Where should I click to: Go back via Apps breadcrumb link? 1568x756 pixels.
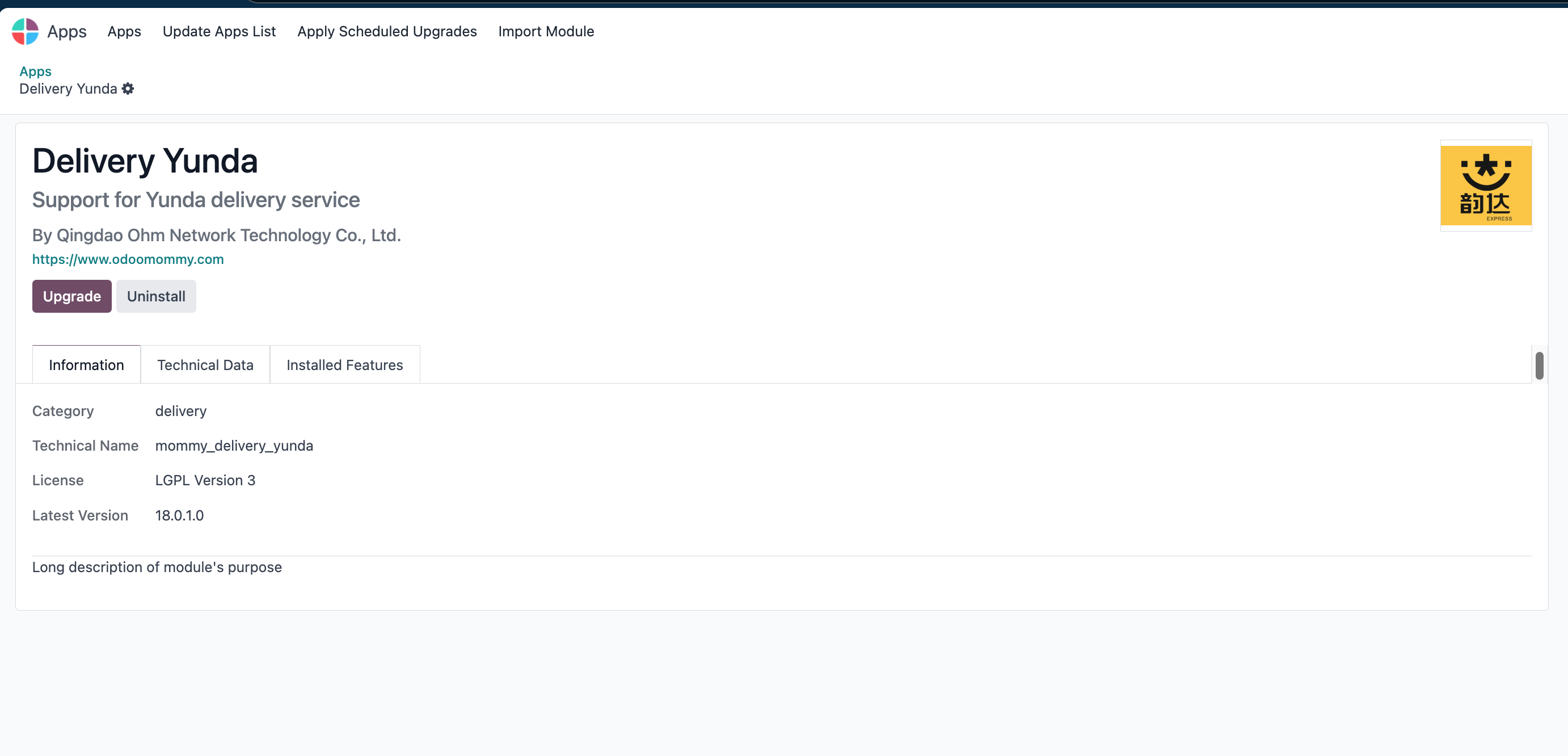pyautogui.click(x=35, y=72)
